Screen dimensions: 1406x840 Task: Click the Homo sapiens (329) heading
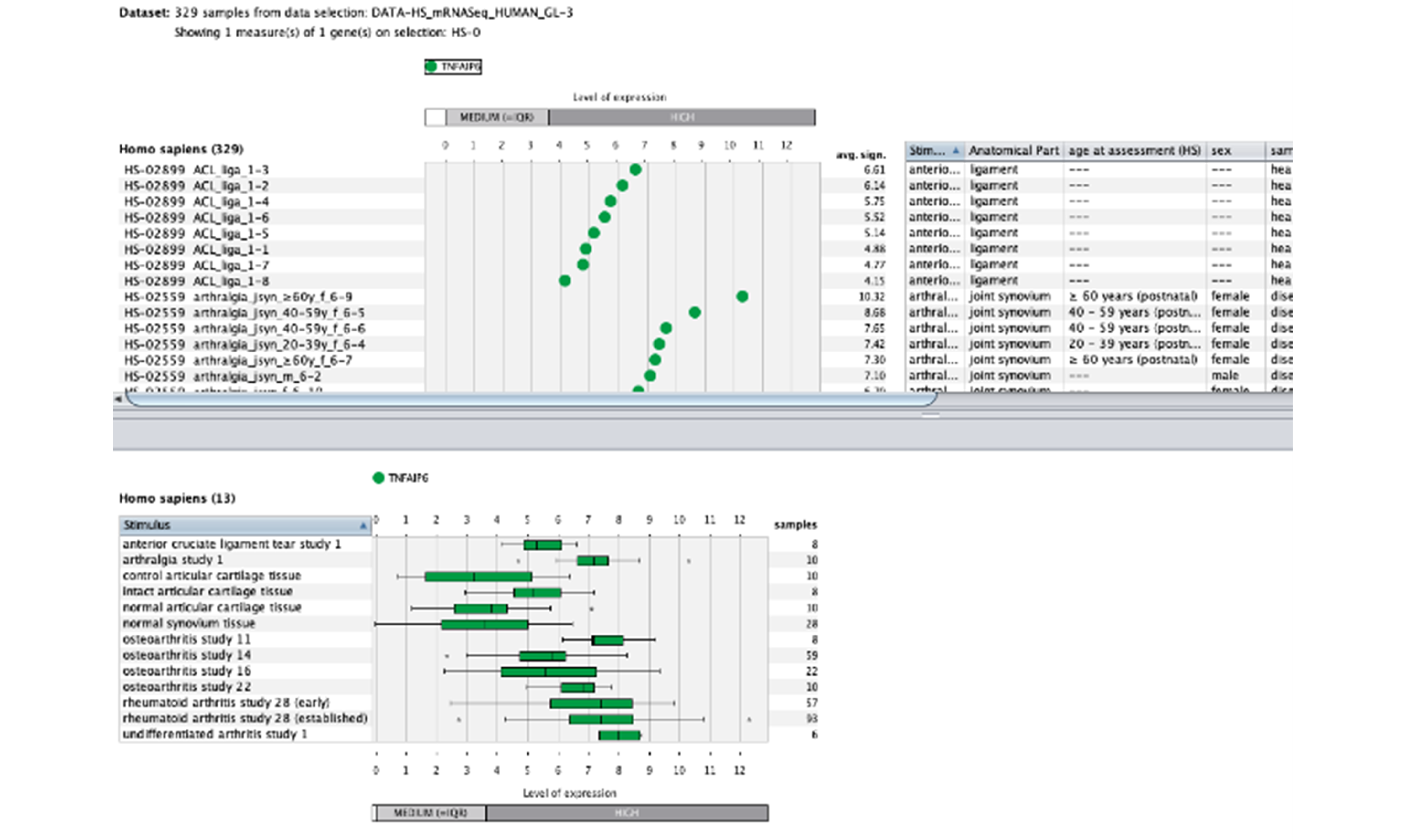tap(181, 149)
